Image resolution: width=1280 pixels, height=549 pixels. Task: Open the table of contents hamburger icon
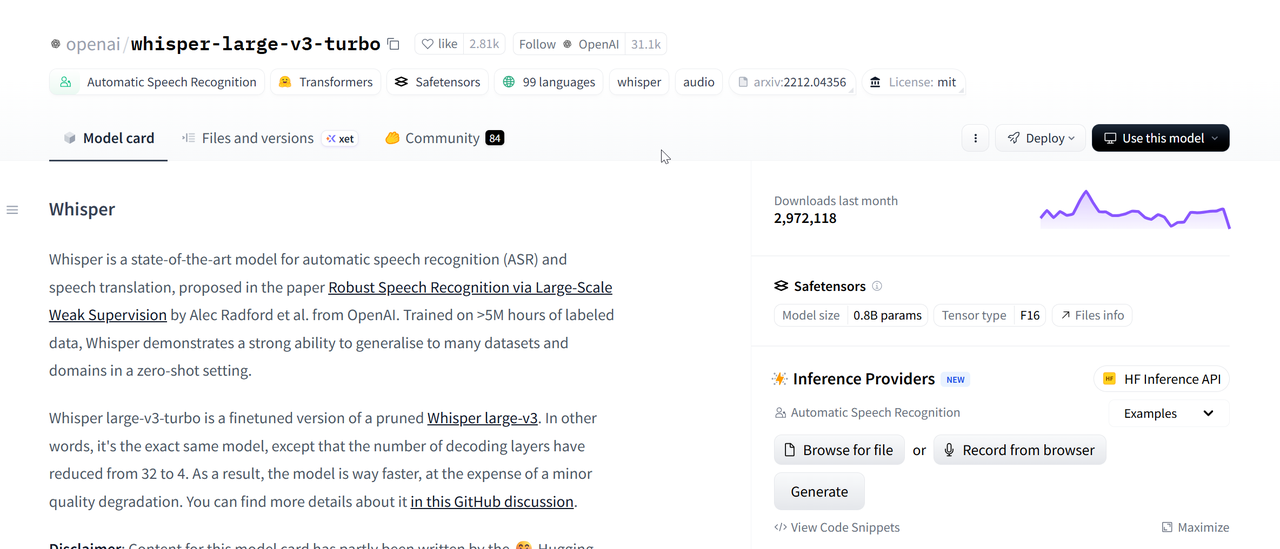tap(12, 210)
